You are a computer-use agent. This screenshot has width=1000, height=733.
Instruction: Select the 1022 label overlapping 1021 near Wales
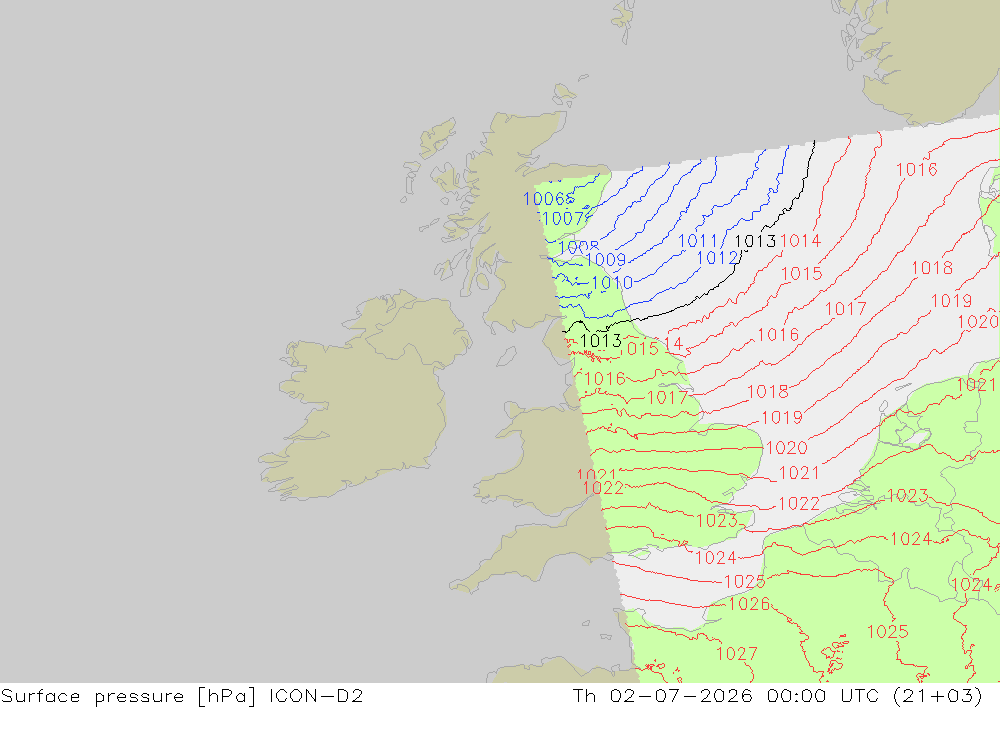(x=603, y=488)
